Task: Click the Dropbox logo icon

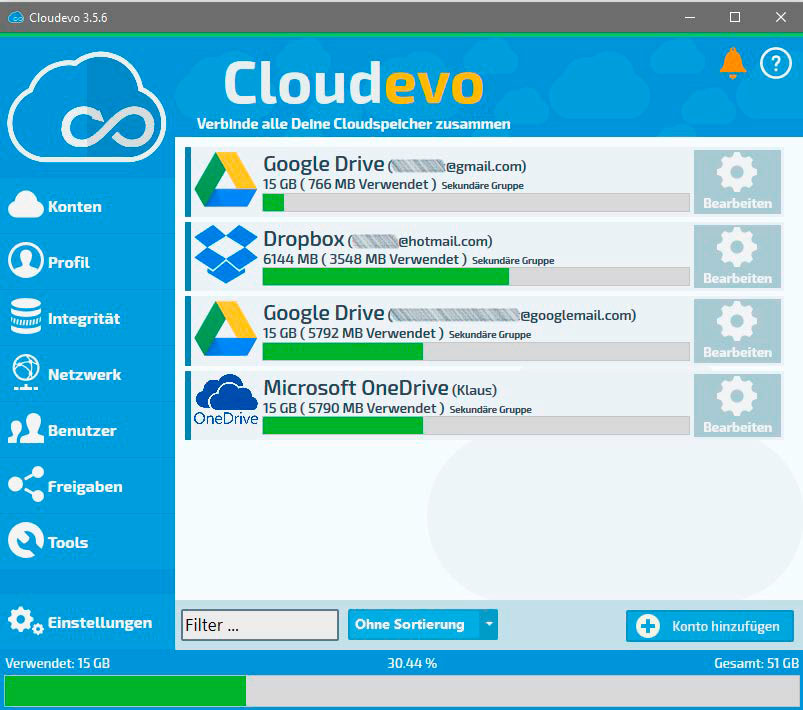Action: [x=226, y=254]
